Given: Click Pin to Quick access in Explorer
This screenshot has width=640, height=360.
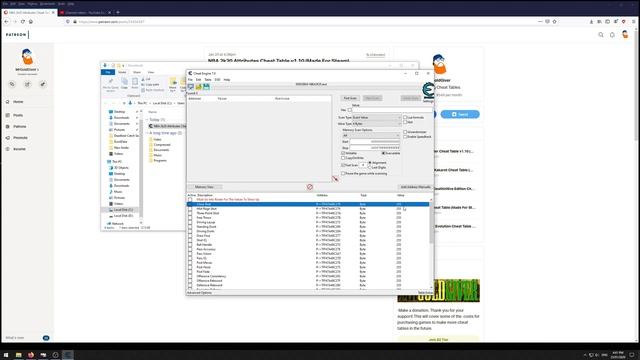Looking at the screenshot, I should click(x=111, y=84).
